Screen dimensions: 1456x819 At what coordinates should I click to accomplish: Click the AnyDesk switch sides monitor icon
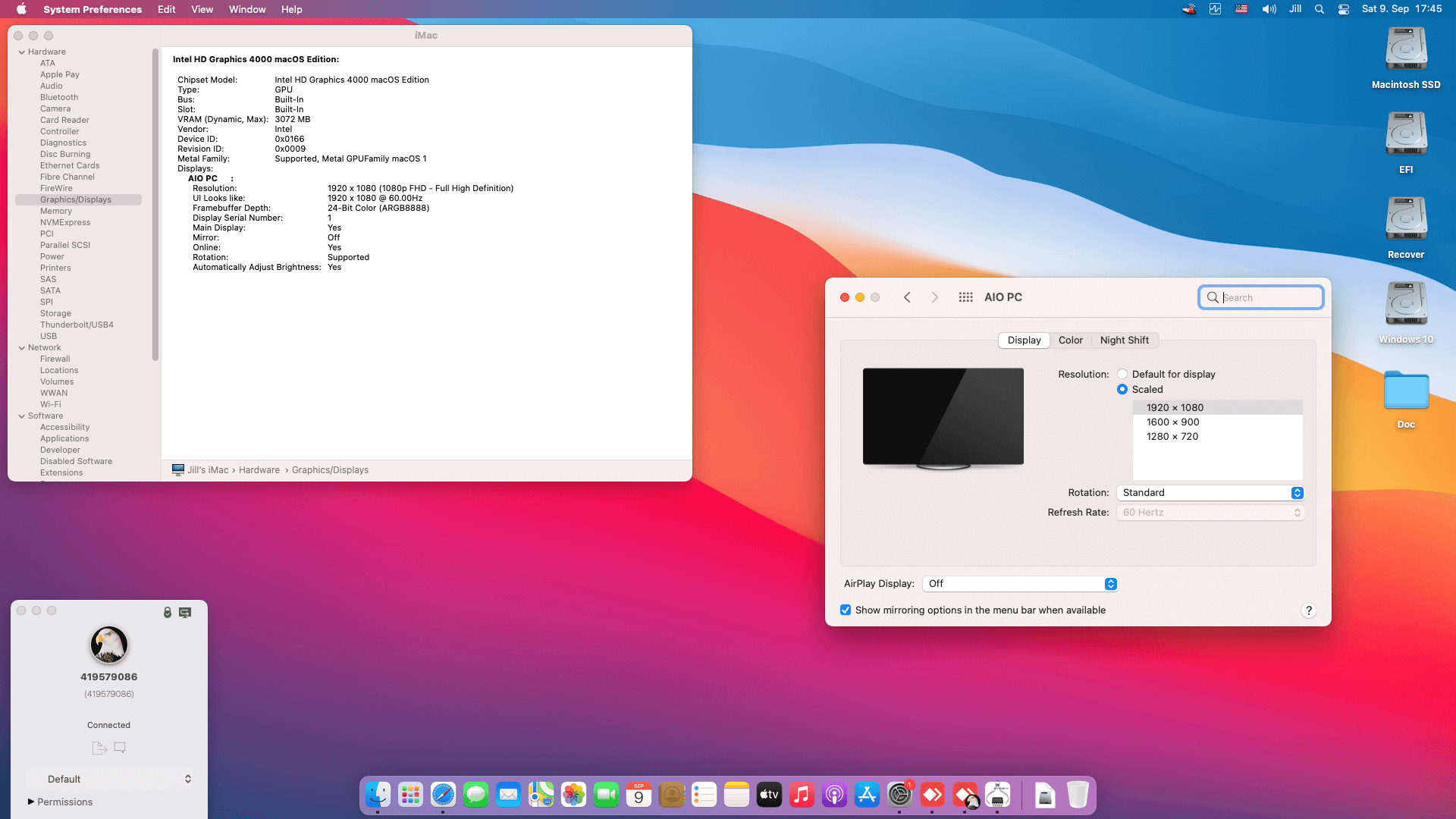tap(185, 612)
